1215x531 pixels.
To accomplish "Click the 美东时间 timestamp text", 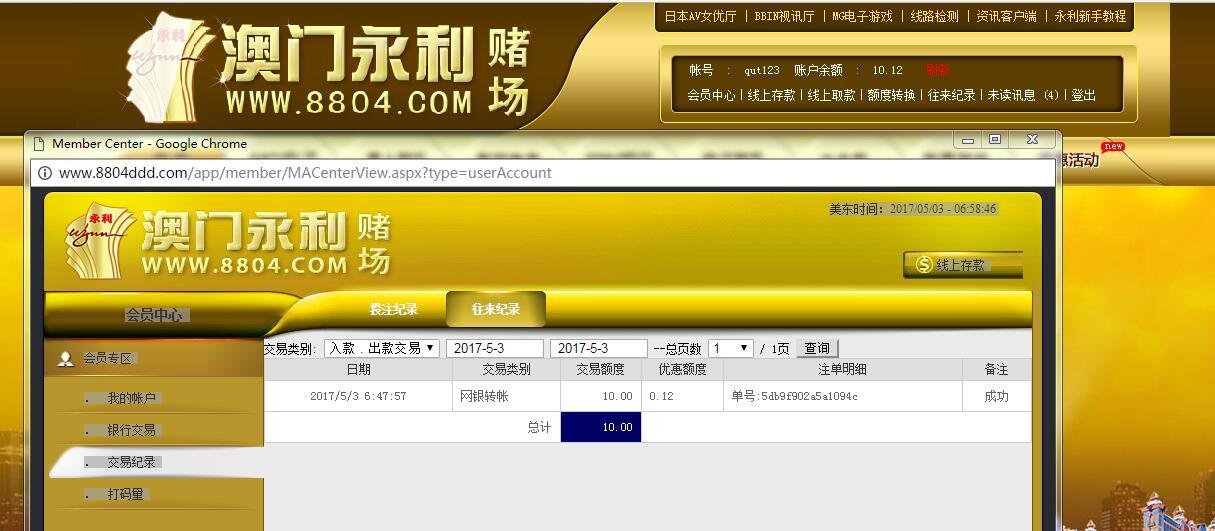I will click(912, 209).
